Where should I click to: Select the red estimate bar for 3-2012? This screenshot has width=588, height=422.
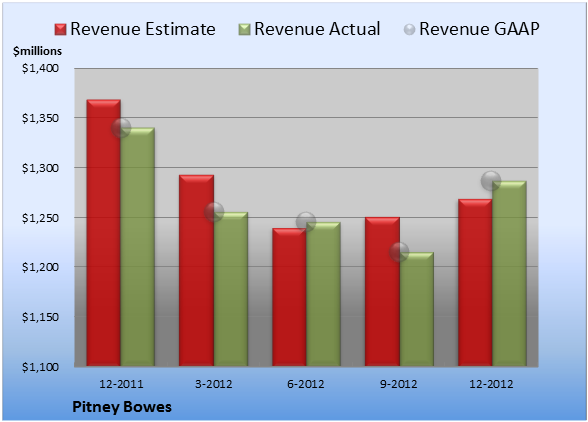[x=196, y=270]
